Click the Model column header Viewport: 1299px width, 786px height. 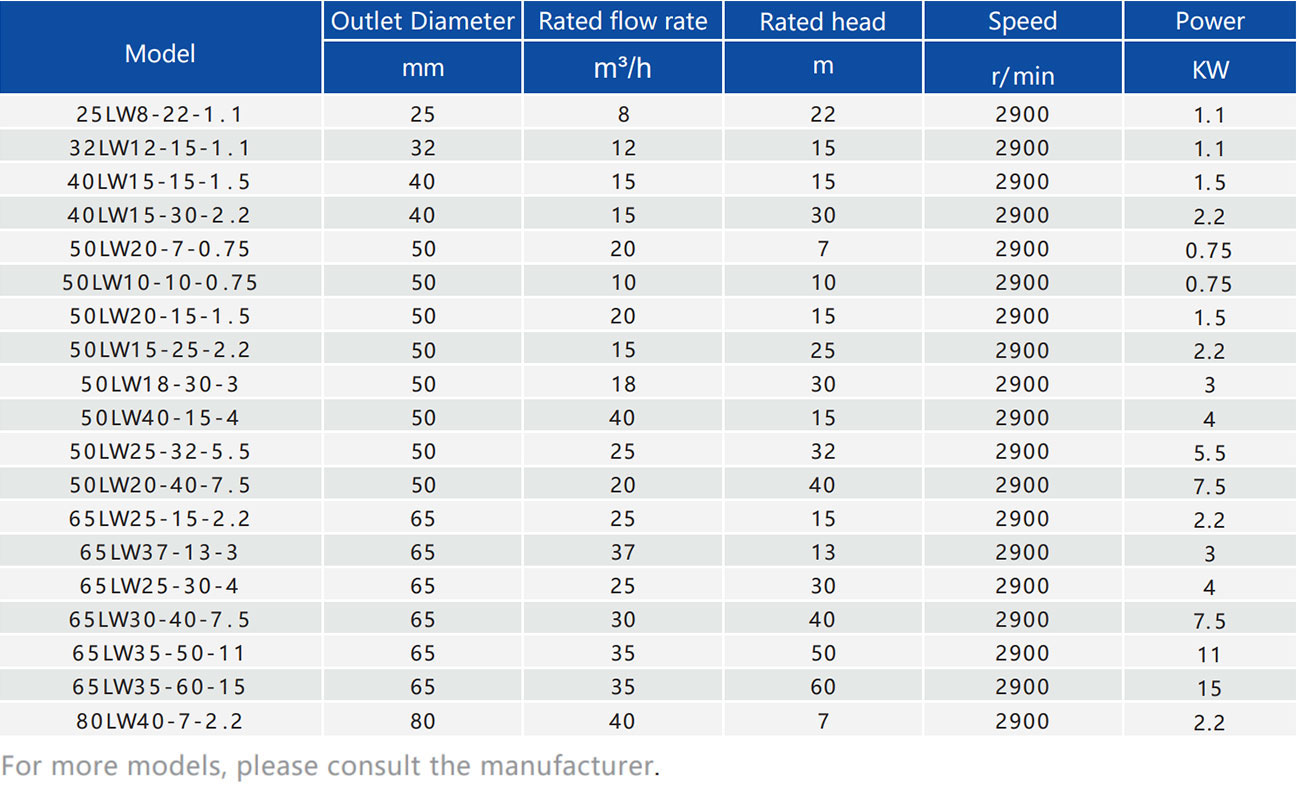[160, 53]
